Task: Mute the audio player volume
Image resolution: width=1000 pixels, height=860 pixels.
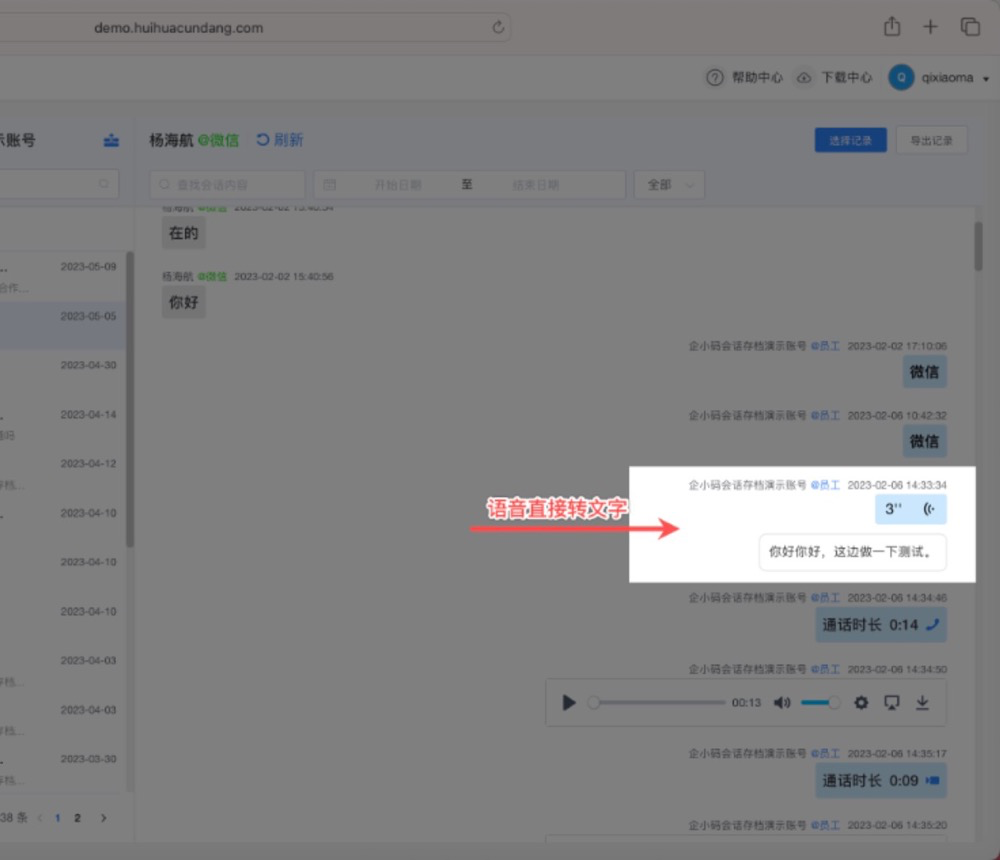Action: (782, 703)
